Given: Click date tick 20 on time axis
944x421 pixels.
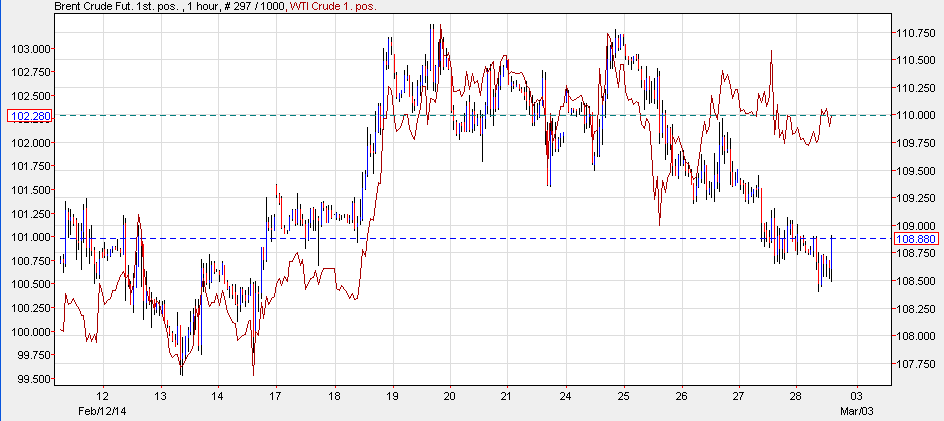Looking at the screenshot, I should tap(450, 397).
